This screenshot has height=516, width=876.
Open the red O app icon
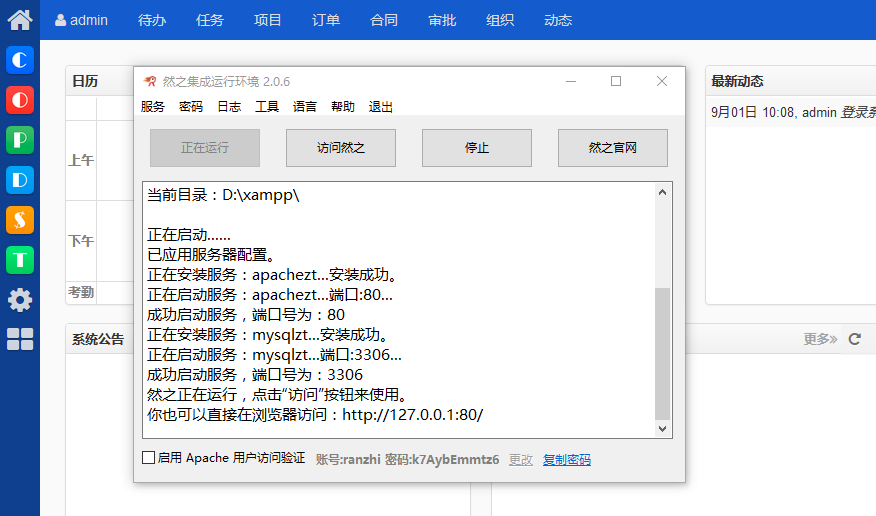[x=20, y=100]
